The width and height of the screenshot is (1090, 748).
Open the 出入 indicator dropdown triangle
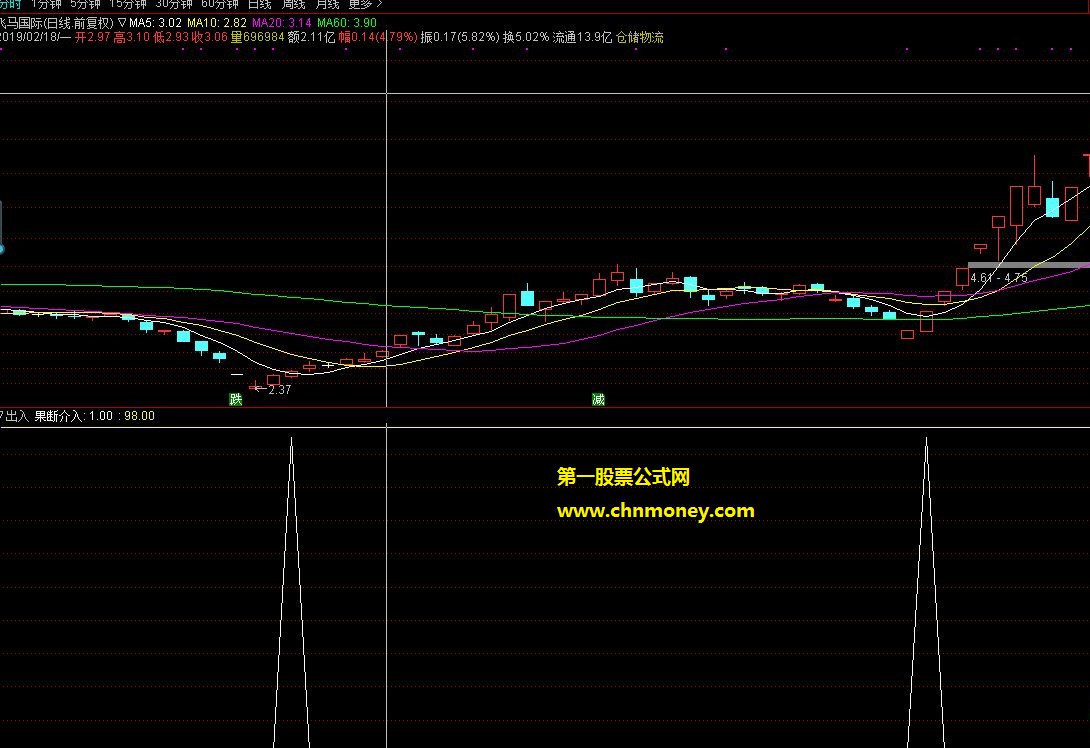point(2,416)
